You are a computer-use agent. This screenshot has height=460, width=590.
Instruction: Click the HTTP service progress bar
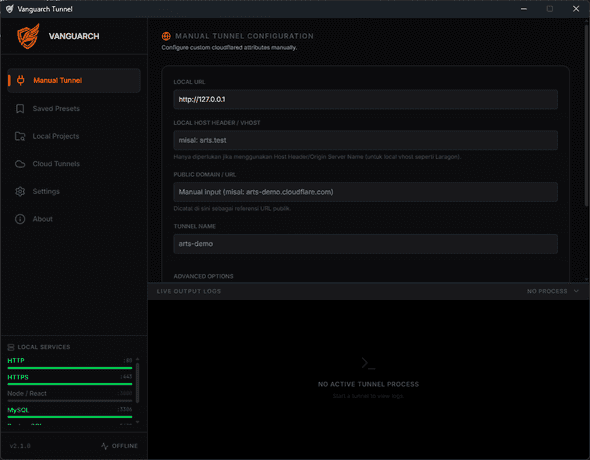pyautogui.click(x=70, y=368)
